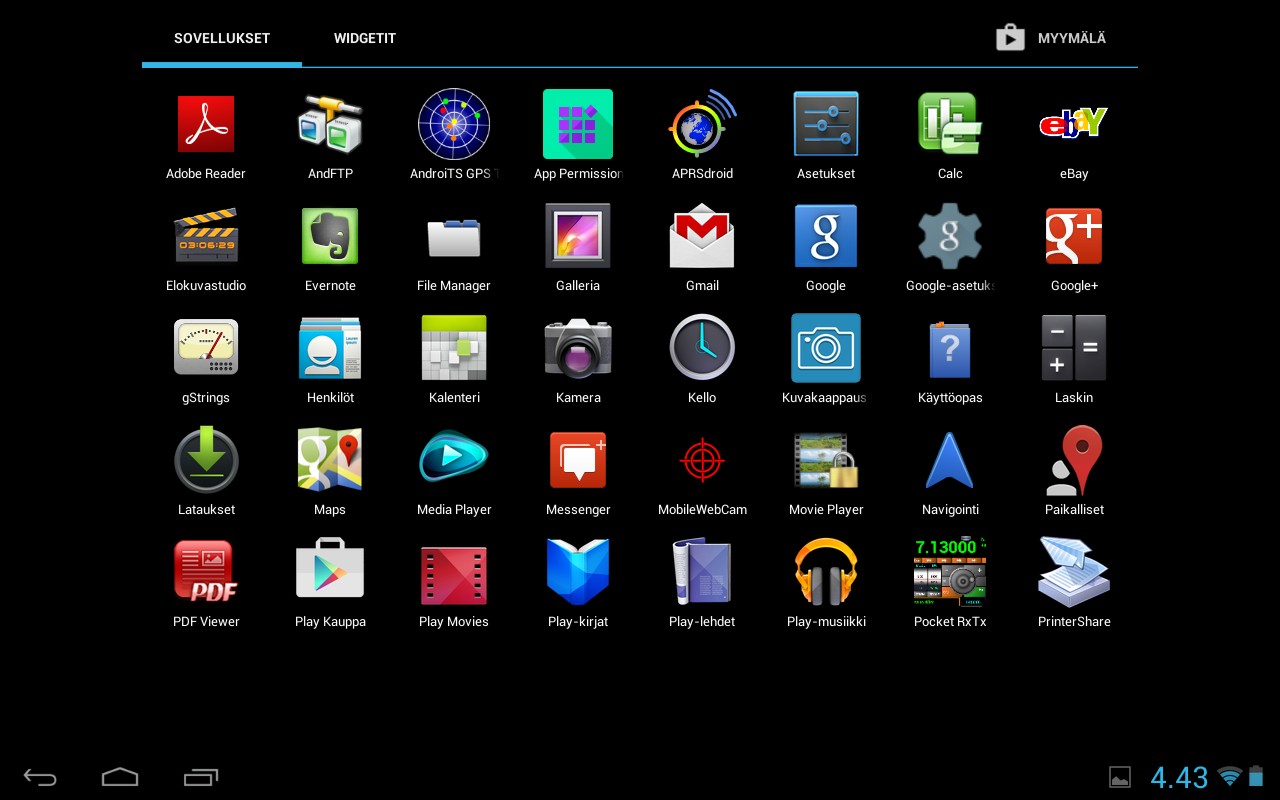
Task: Open Lataukset downloads app
Action: [206, 460]
